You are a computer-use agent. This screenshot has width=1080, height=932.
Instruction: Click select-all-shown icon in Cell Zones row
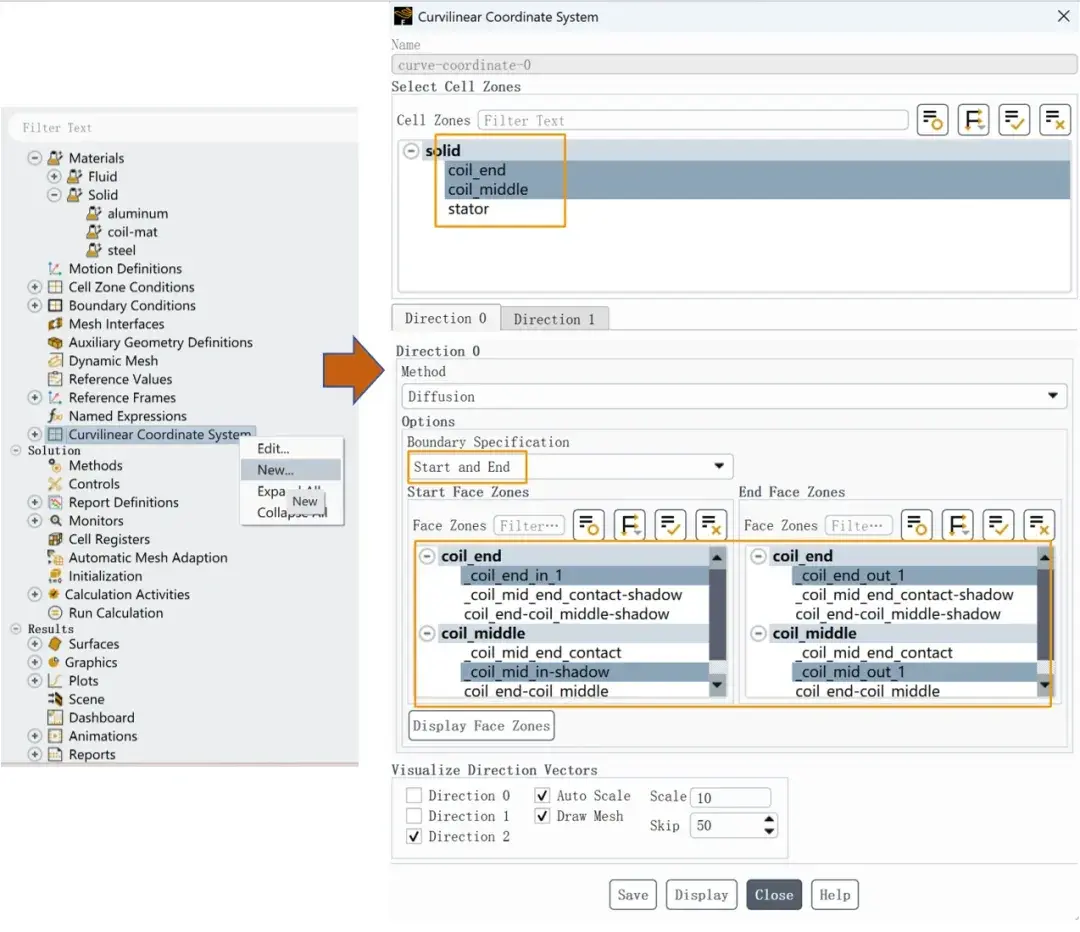click(1014, 120)
